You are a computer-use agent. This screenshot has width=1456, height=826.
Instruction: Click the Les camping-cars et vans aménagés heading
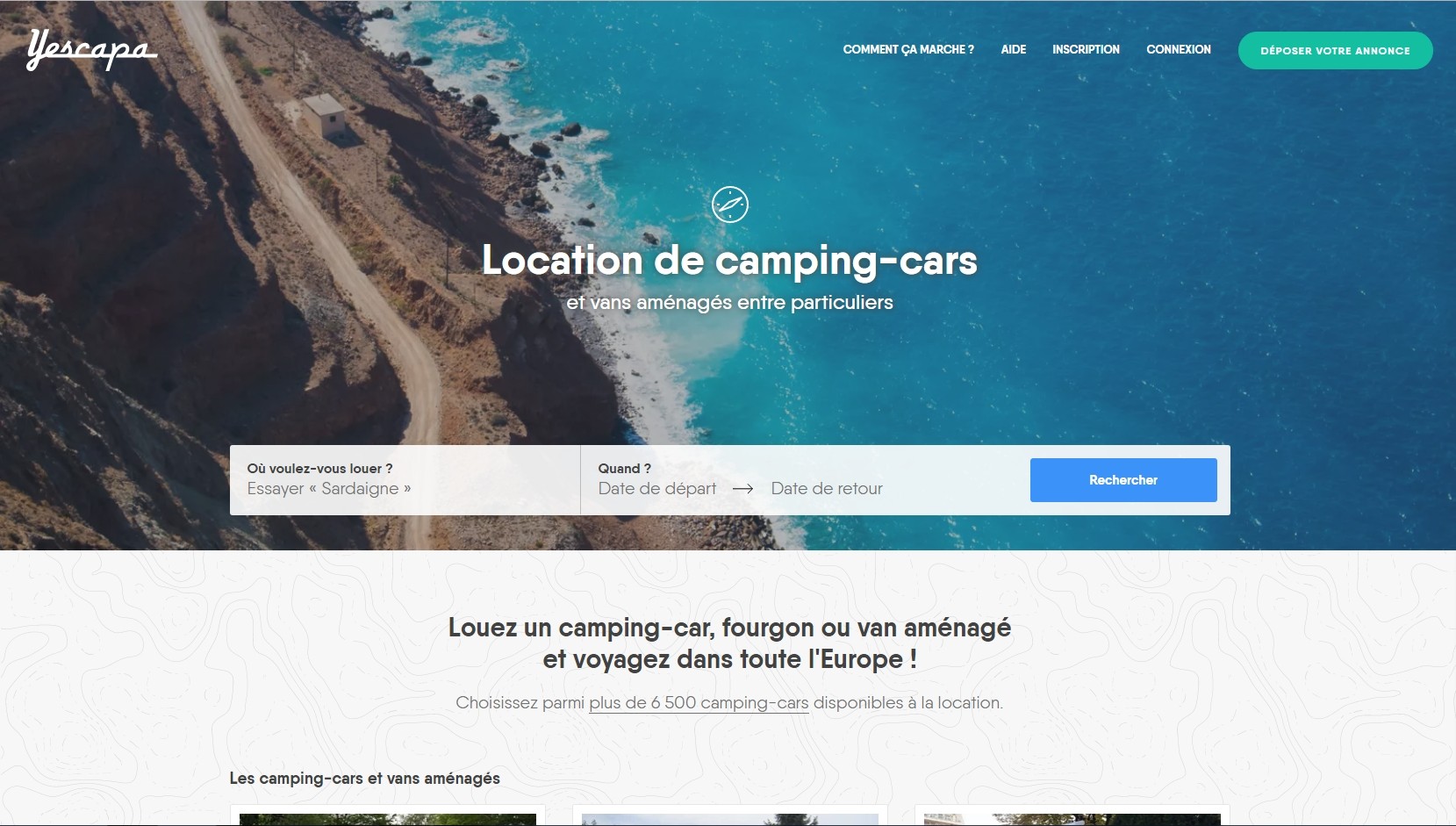click(x=365, y=779)
